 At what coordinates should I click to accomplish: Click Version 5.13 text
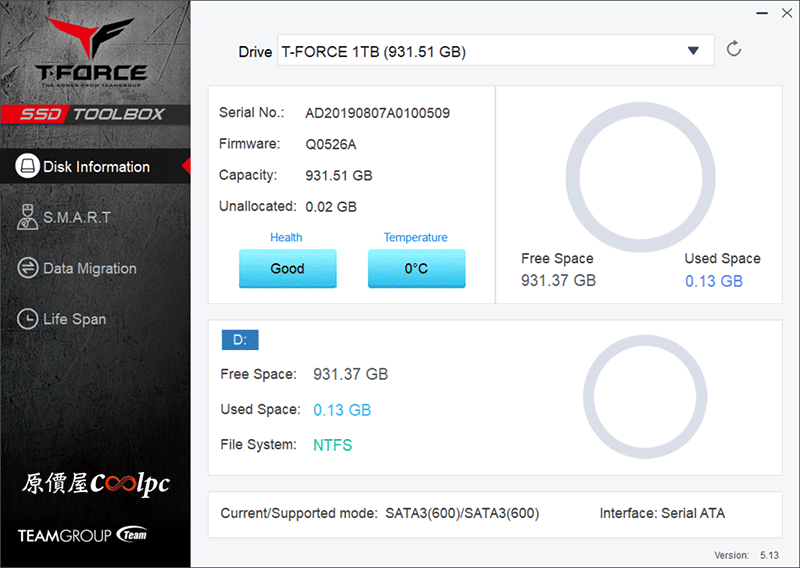coord(746,555)
